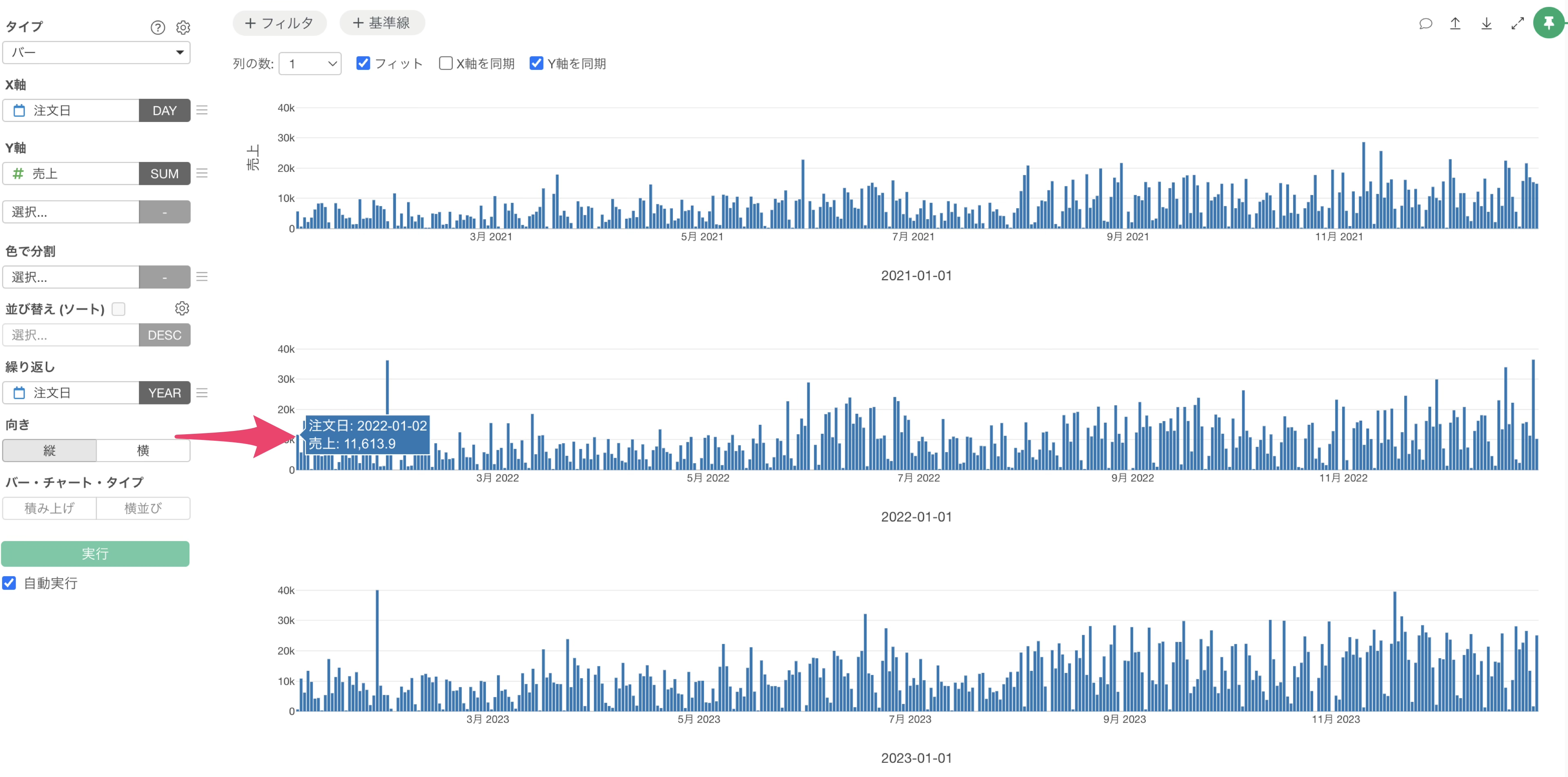Click the download arrow icon

click(x=1486, y=24)
